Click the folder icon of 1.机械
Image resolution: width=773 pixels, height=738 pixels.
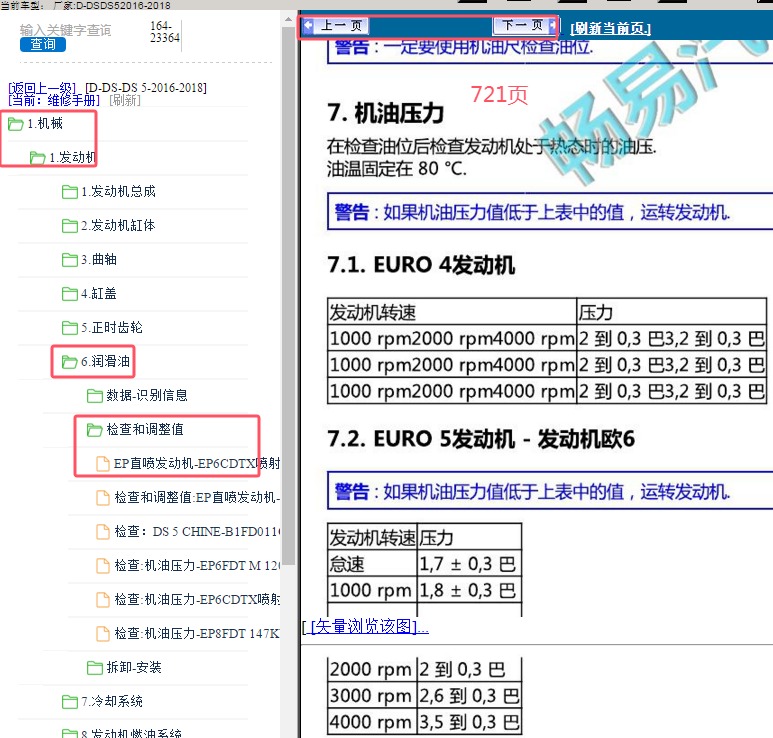15,124
